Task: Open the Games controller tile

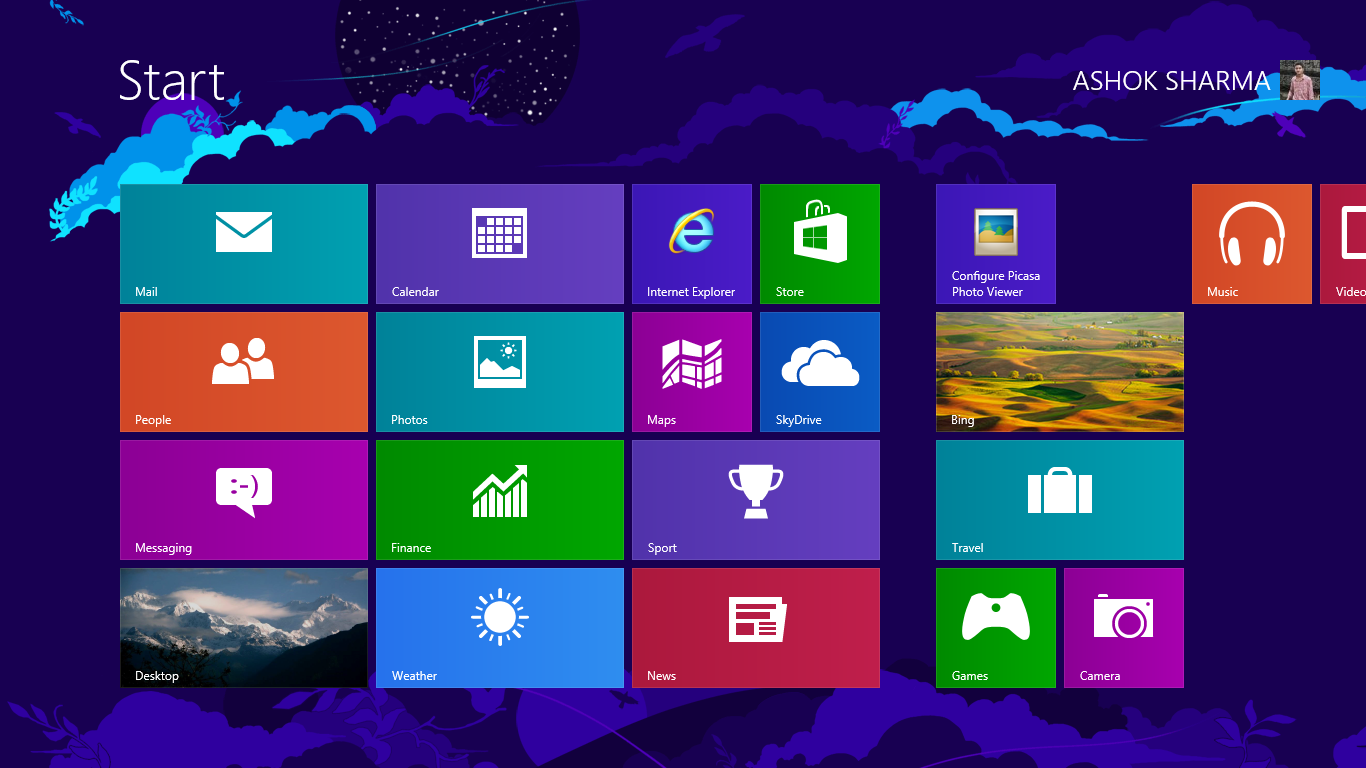Action: pyautogui.click(x=996, y=628)
